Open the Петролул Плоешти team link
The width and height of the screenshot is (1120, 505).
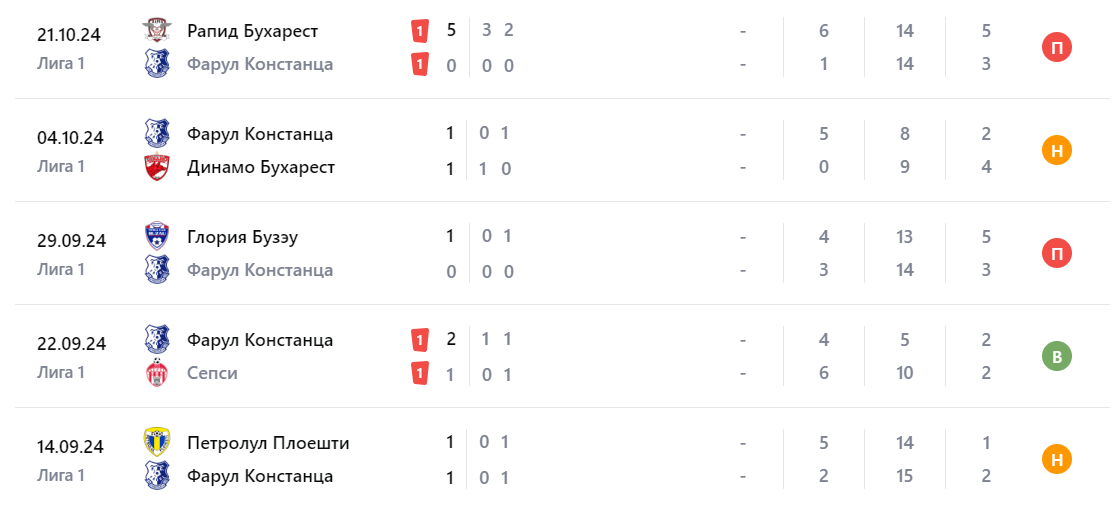coord(268,443)
